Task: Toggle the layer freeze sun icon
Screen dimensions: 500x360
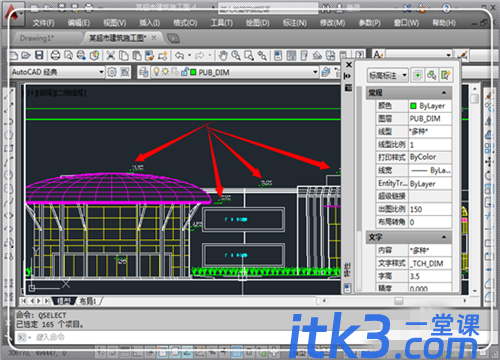Action: tap(165, 72)
